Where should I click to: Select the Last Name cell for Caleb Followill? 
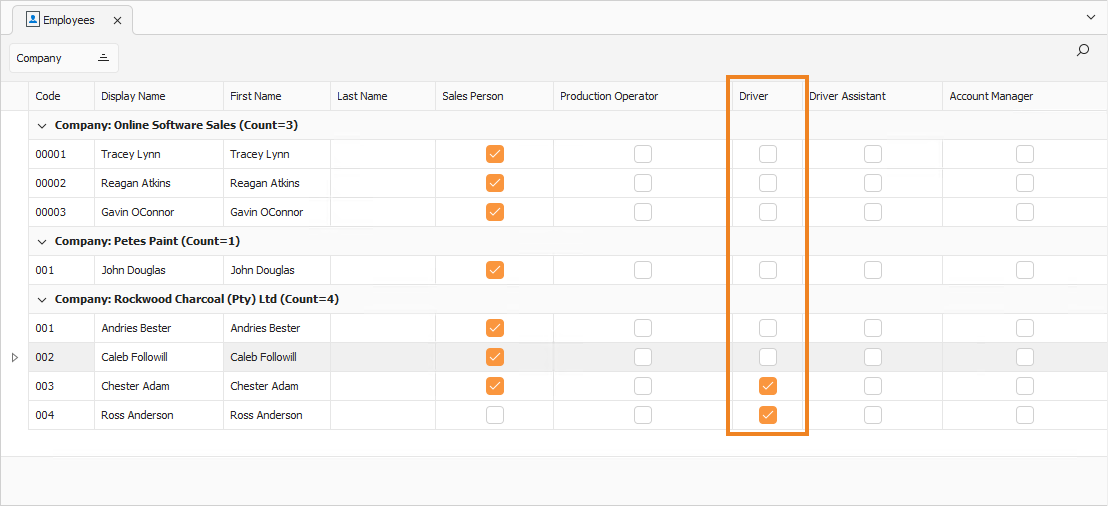click(x=383, y=358)
